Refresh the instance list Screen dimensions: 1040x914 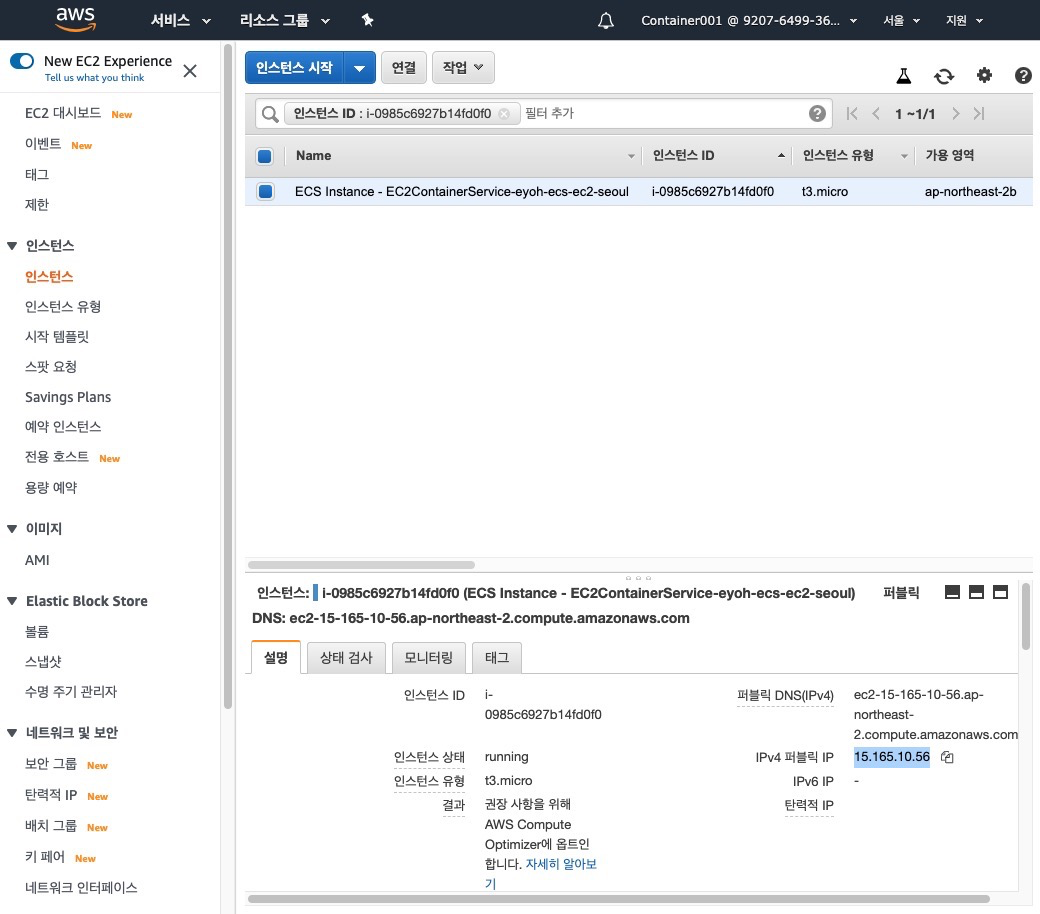(944, 76)
